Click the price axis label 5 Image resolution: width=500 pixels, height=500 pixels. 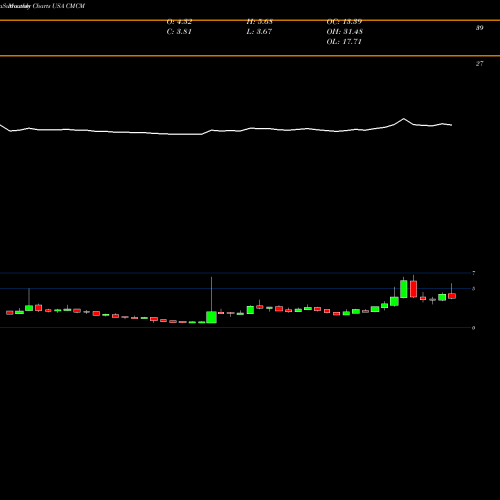click(x=474, y=289)
